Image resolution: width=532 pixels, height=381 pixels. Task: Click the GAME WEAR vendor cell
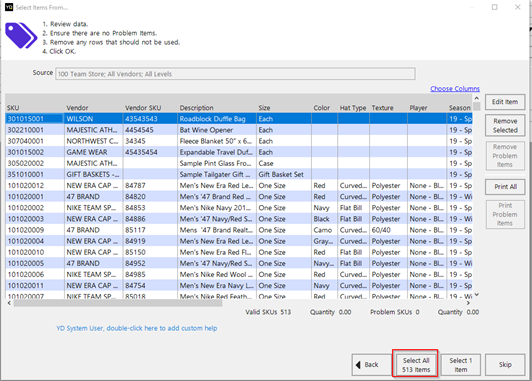pos(93,152)
